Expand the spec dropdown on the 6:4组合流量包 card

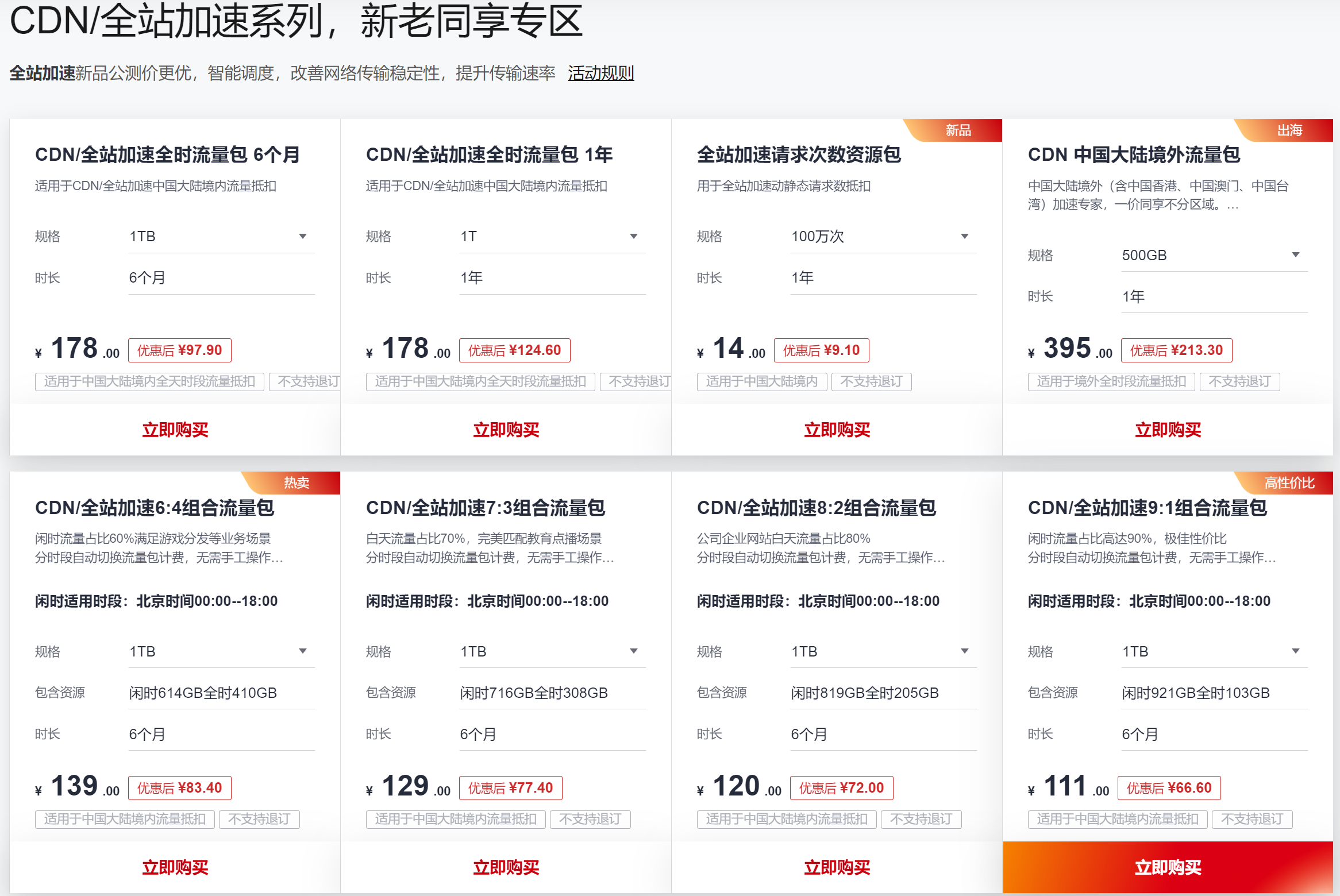221,651
